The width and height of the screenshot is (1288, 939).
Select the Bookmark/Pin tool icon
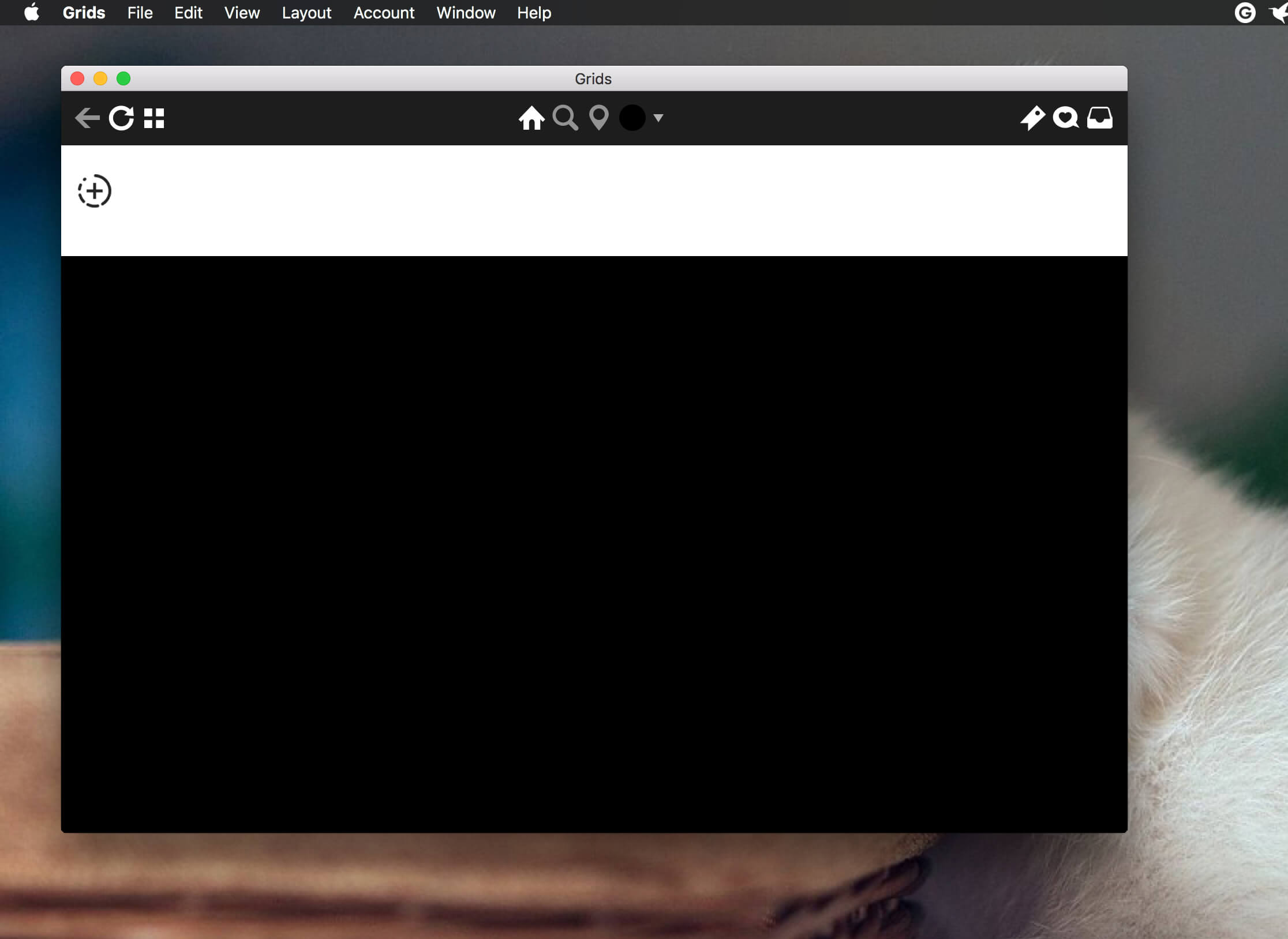[x=1033, y=119]
